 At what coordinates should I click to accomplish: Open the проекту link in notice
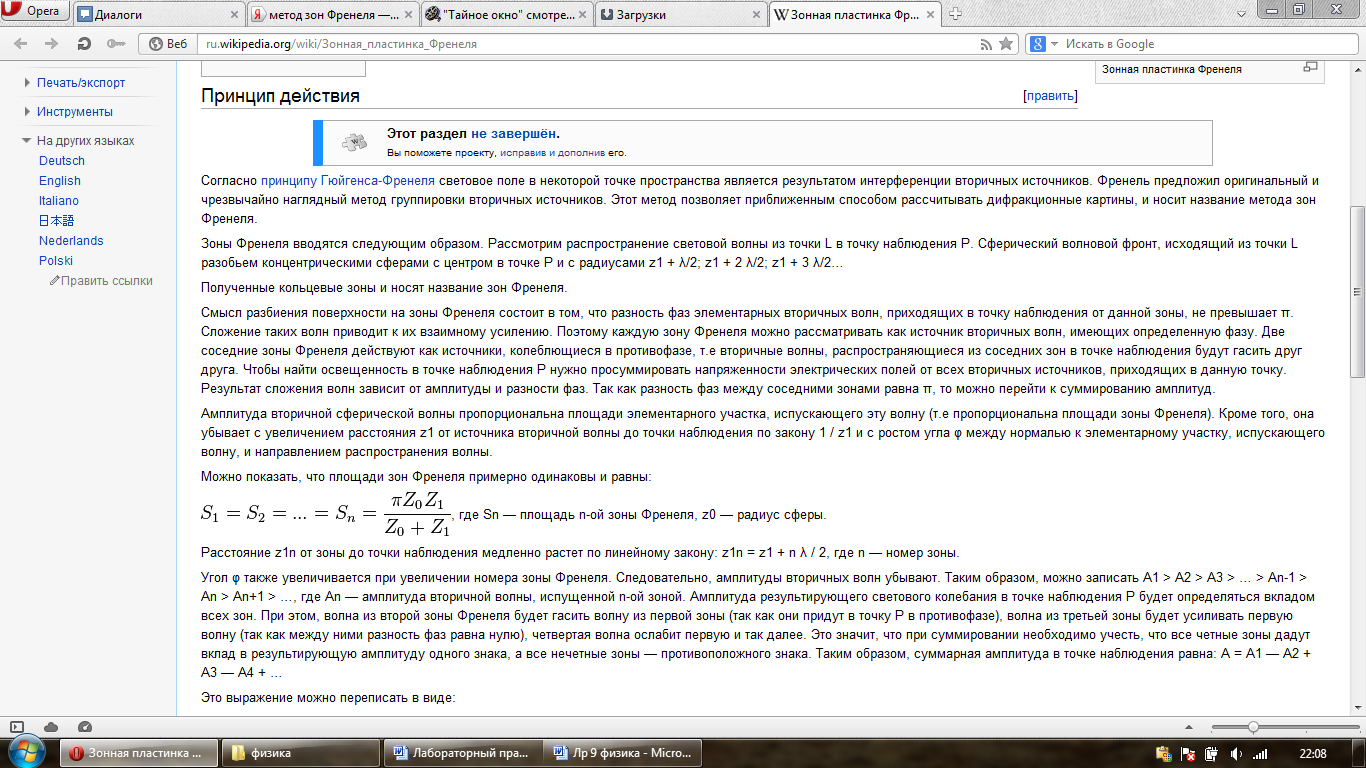(475, 153)
